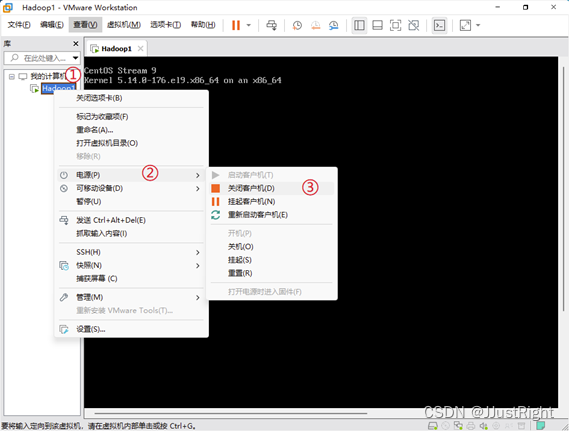569x431 pixels.
Task: Toggle the thumbnail bar toolbar icon
Action: click(x=377, y=25)
